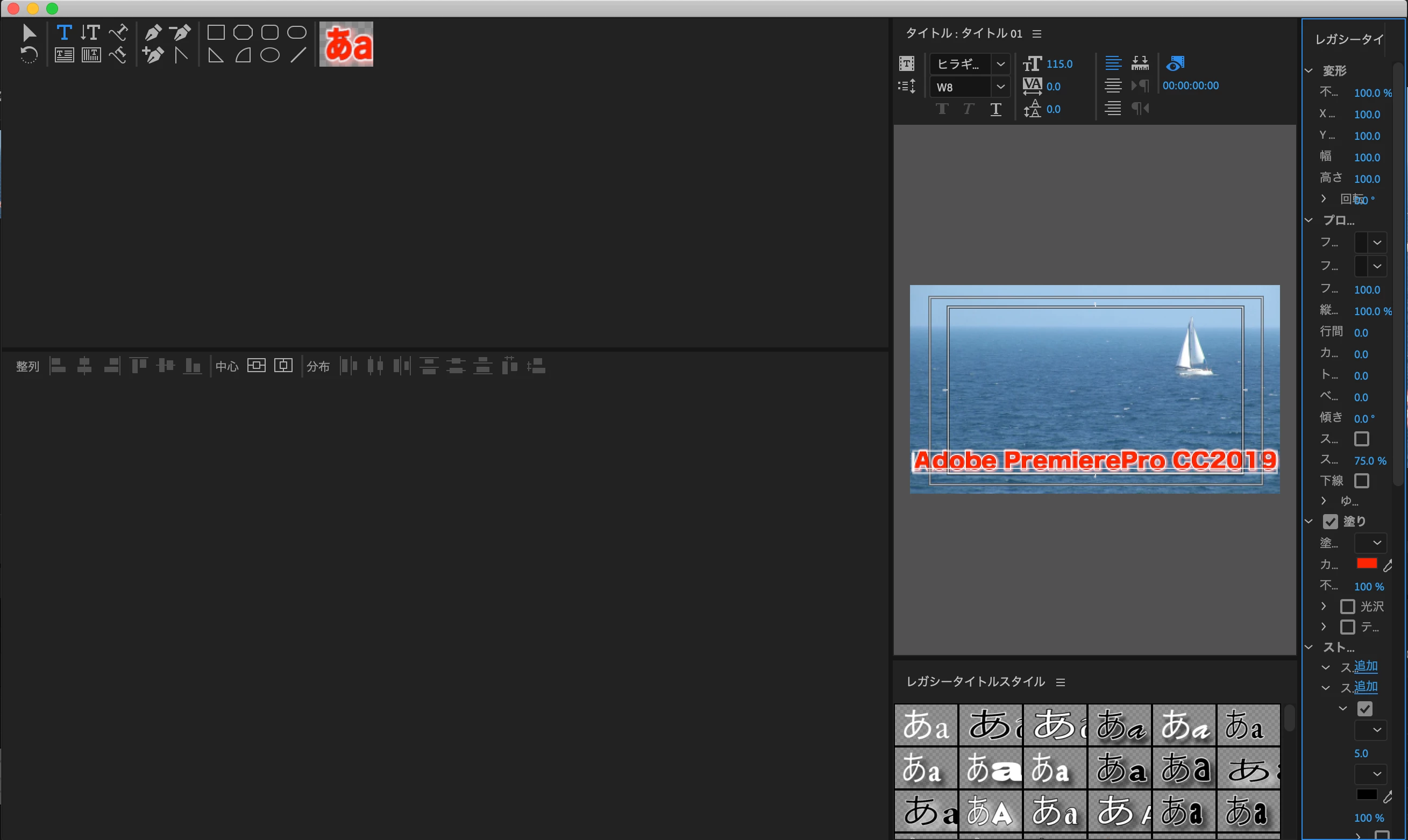This screenshot has width=1408, height=840.
Task: Open the W8 font weight dropdown
Action: [x=1000, y=87]
